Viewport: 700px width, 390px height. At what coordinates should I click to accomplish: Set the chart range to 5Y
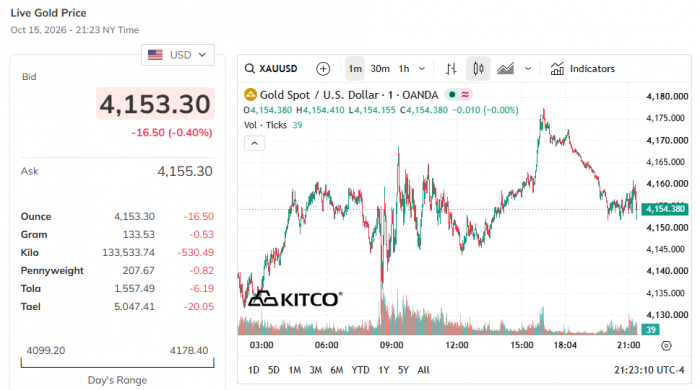point(403,370)
